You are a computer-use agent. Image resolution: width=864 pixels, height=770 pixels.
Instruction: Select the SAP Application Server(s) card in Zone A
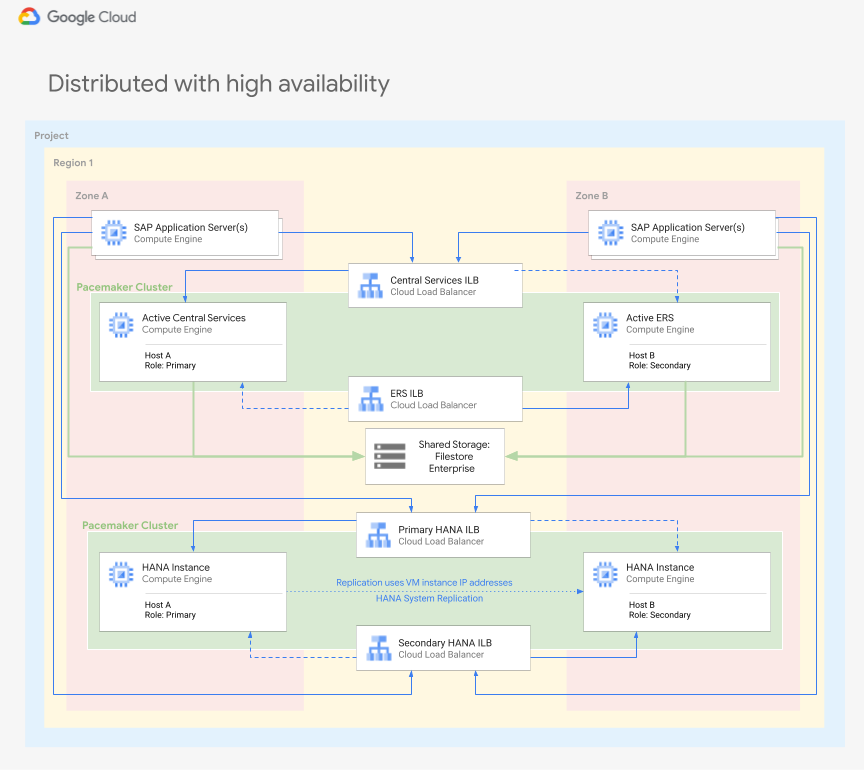pyautogui.click(x=185, y=233)
